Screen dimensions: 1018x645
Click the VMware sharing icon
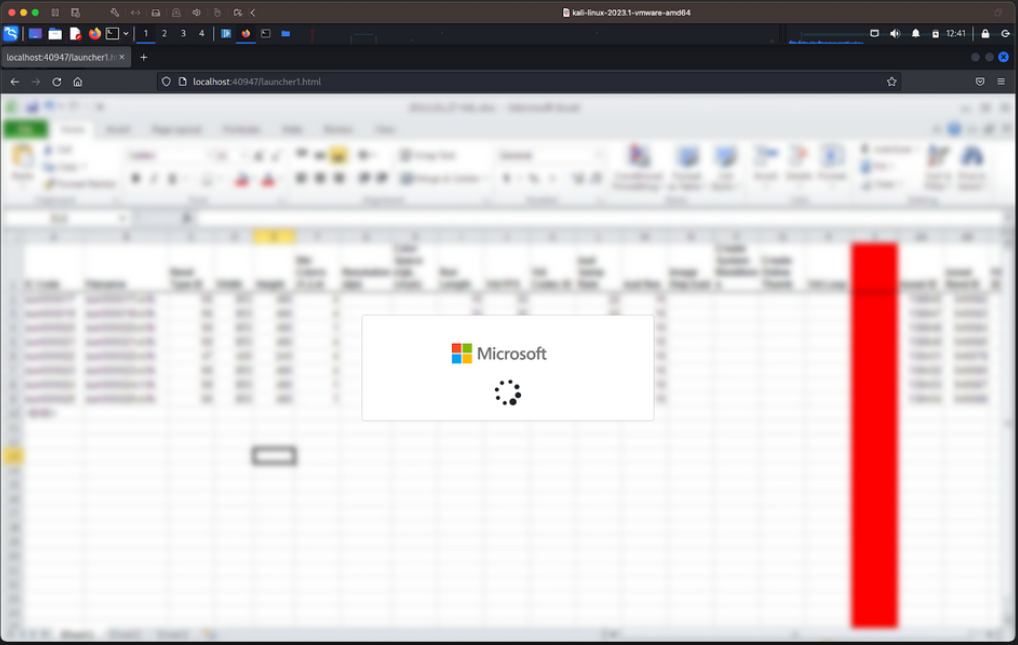point(238,12)
